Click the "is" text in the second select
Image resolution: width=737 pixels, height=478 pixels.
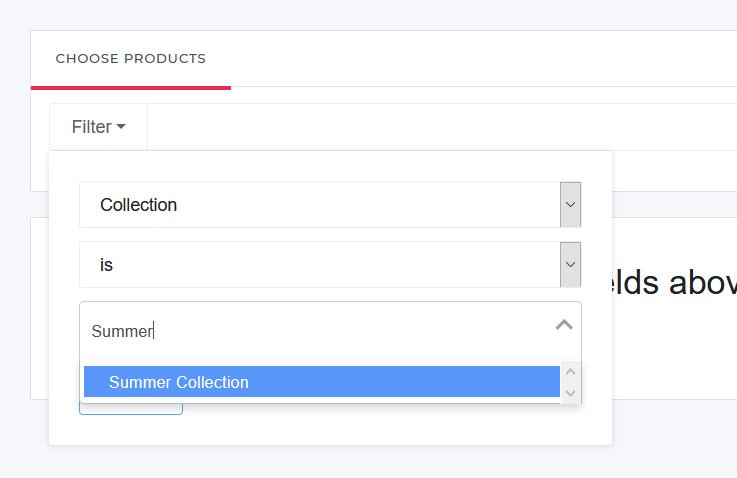click(106, 265)
